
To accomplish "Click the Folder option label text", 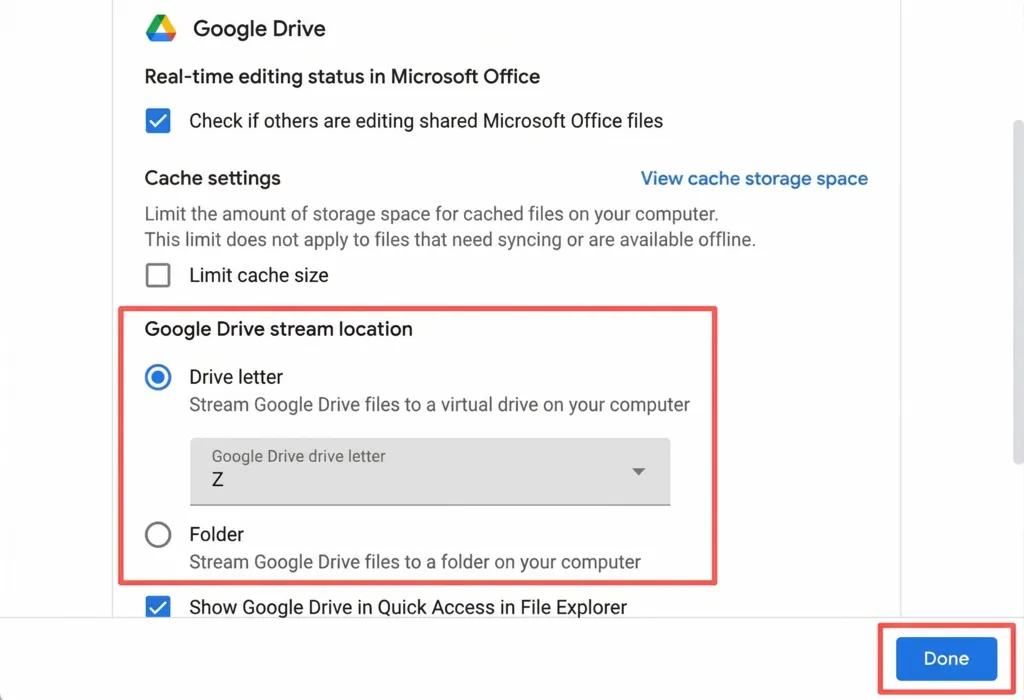I will point(216,535).
